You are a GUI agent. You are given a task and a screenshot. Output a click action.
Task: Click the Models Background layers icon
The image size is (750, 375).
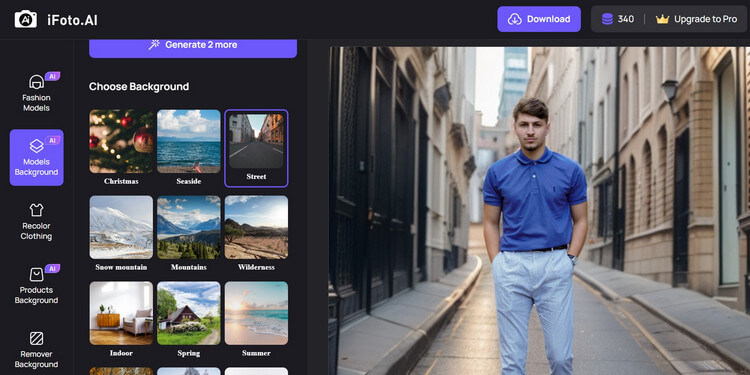coord(36,146)
